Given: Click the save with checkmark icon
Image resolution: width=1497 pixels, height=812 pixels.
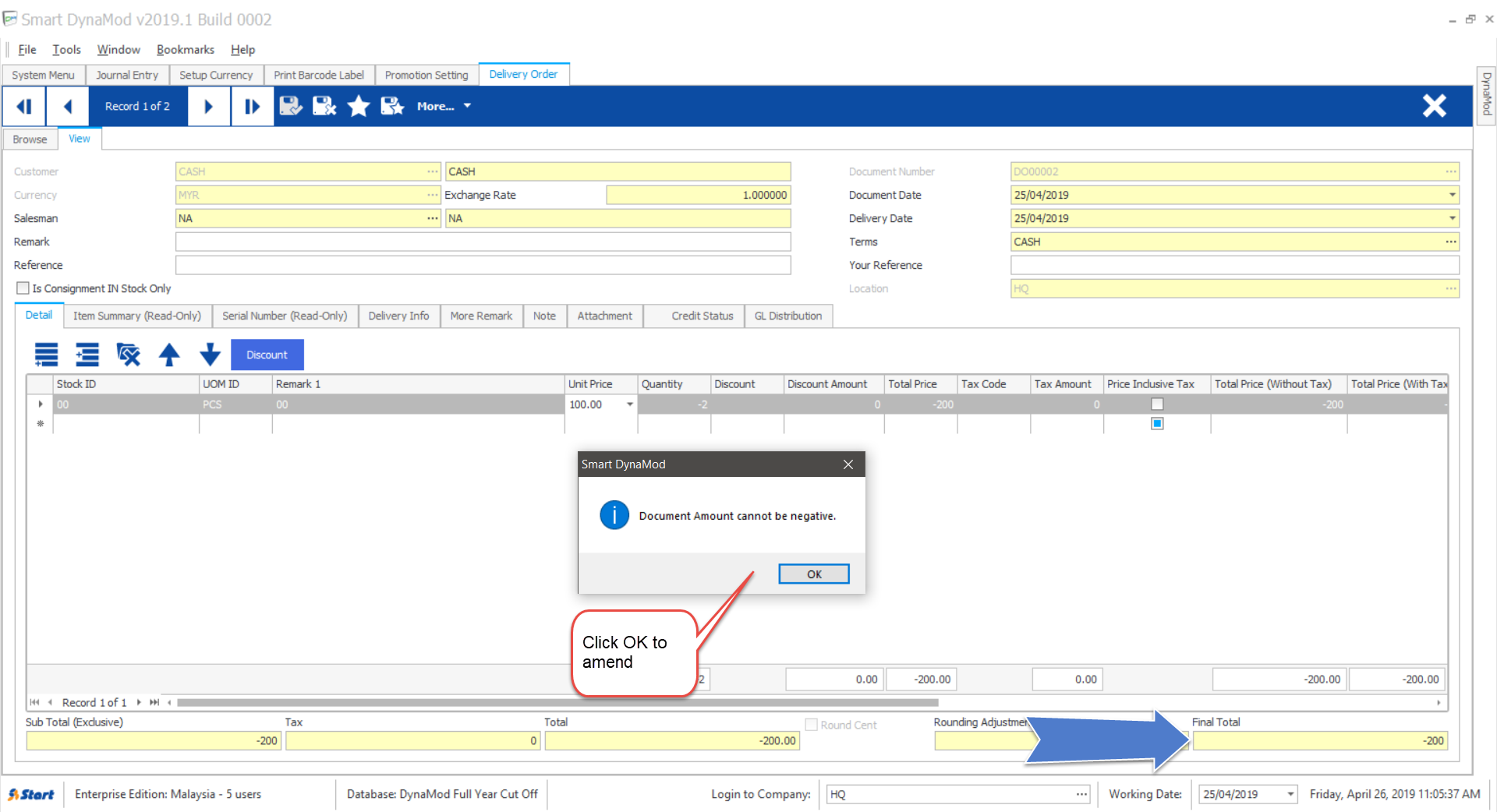Looking at the screenshot, I should [291, 106].
